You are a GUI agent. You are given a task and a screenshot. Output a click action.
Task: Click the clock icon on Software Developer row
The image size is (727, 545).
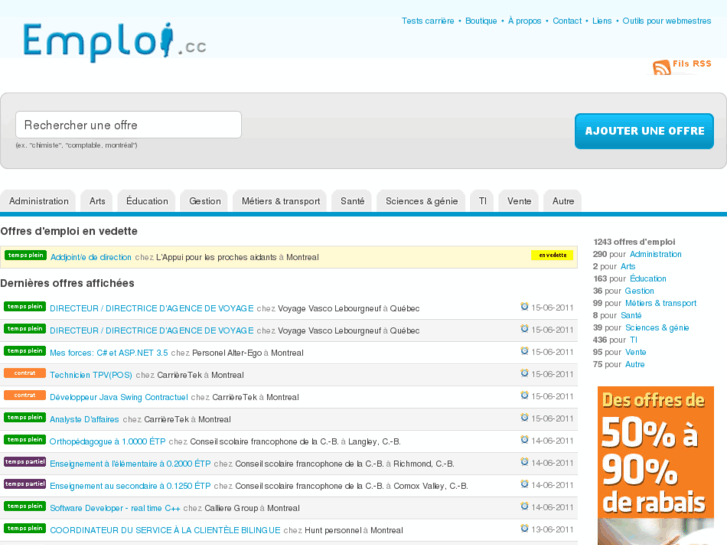tap(524, 507)
